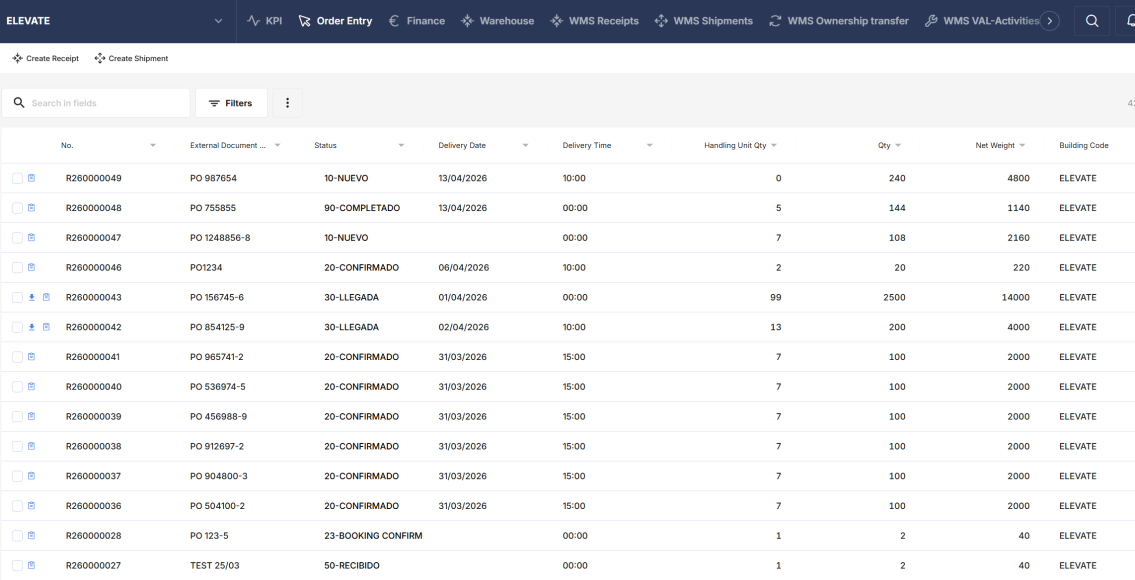Click the download icon on row R260000042
Screen dimensions: 1135x580
tap(33, 327)
